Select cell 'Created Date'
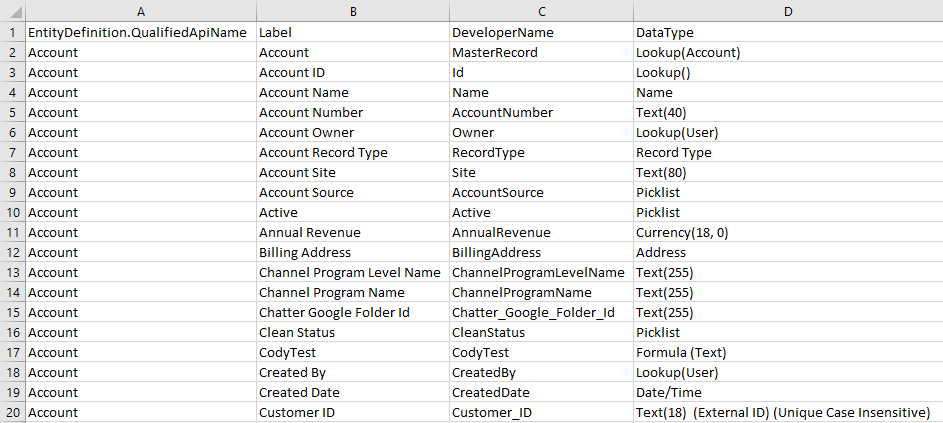The width and height of the screenshot is (943, 423). (353, 392)
